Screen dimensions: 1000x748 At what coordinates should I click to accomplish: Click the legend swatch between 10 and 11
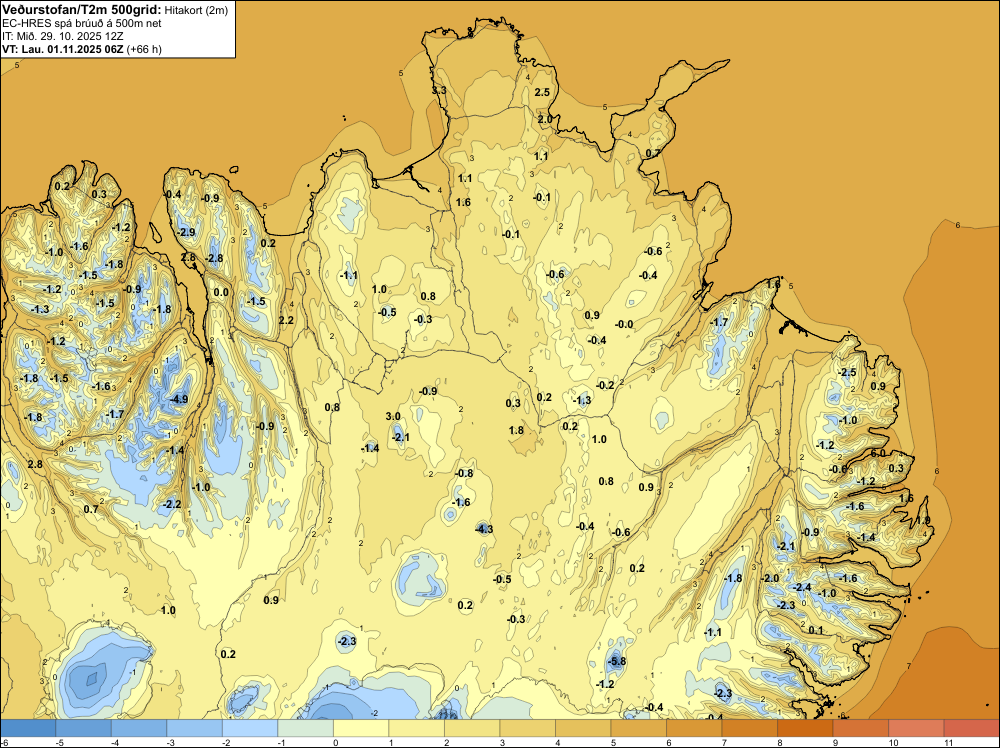[916, 728]
